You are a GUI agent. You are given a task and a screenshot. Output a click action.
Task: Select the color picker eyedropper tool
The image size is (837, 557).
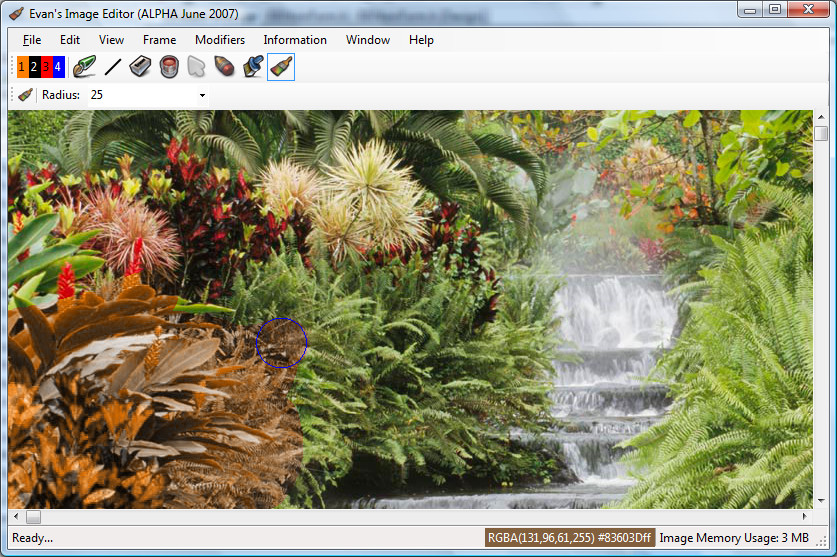(253, 67)
